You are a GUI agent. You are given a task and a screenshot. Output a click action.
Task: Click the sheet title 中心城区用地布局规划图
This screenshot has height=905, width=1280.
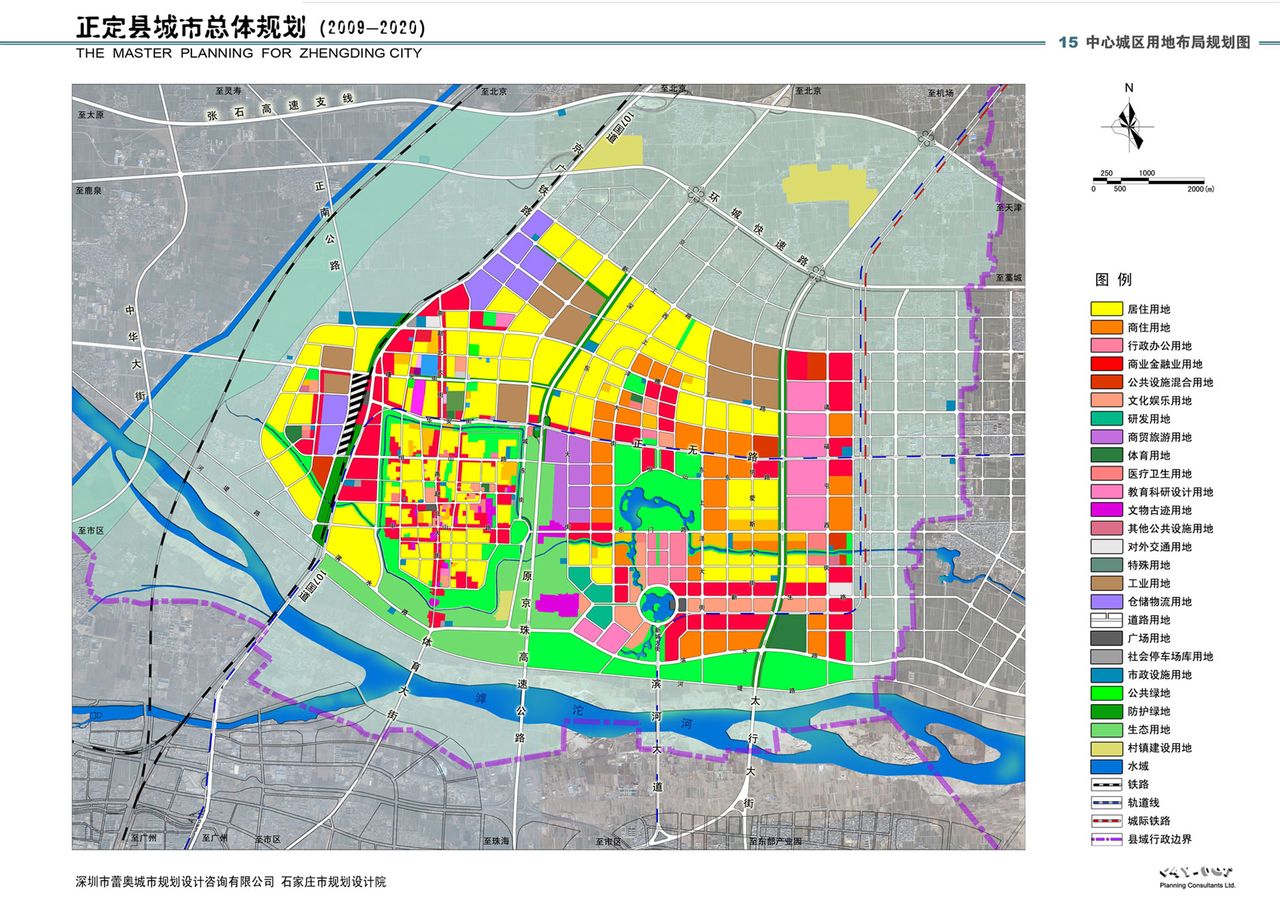point(1168,42)
